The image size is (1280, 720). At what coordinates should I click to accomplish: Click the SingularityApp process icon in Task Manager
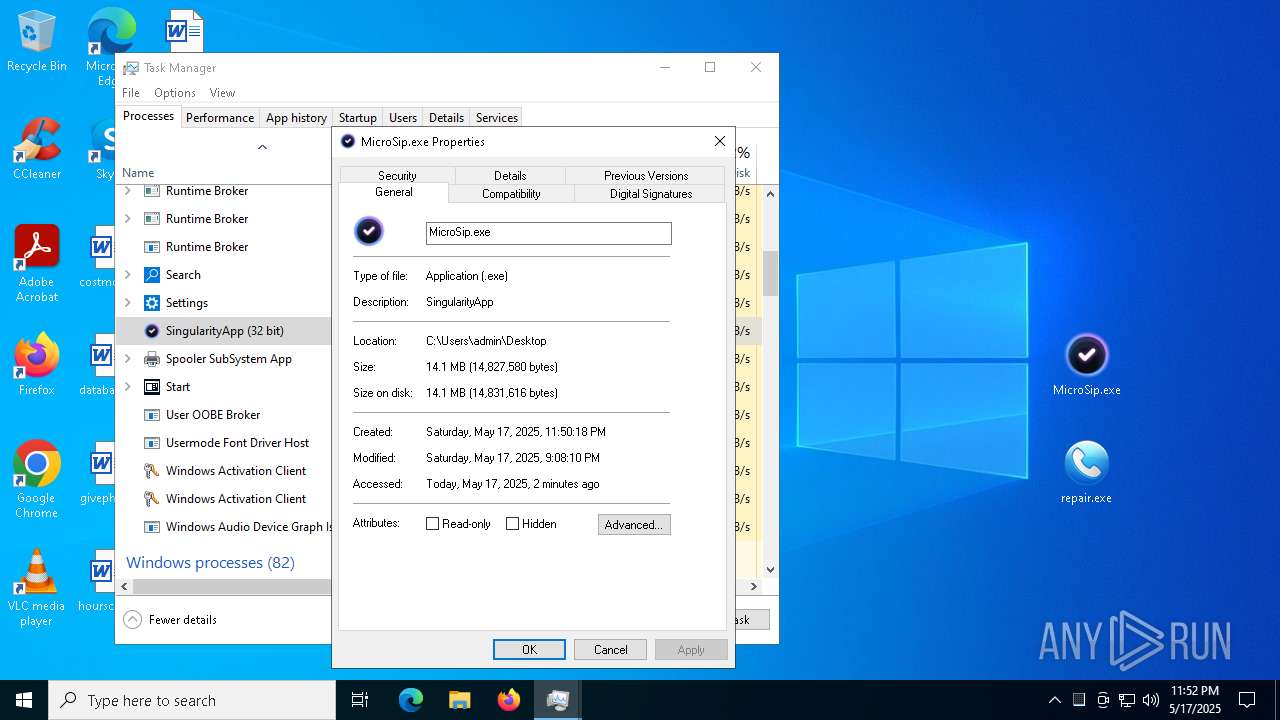point(152,331)
